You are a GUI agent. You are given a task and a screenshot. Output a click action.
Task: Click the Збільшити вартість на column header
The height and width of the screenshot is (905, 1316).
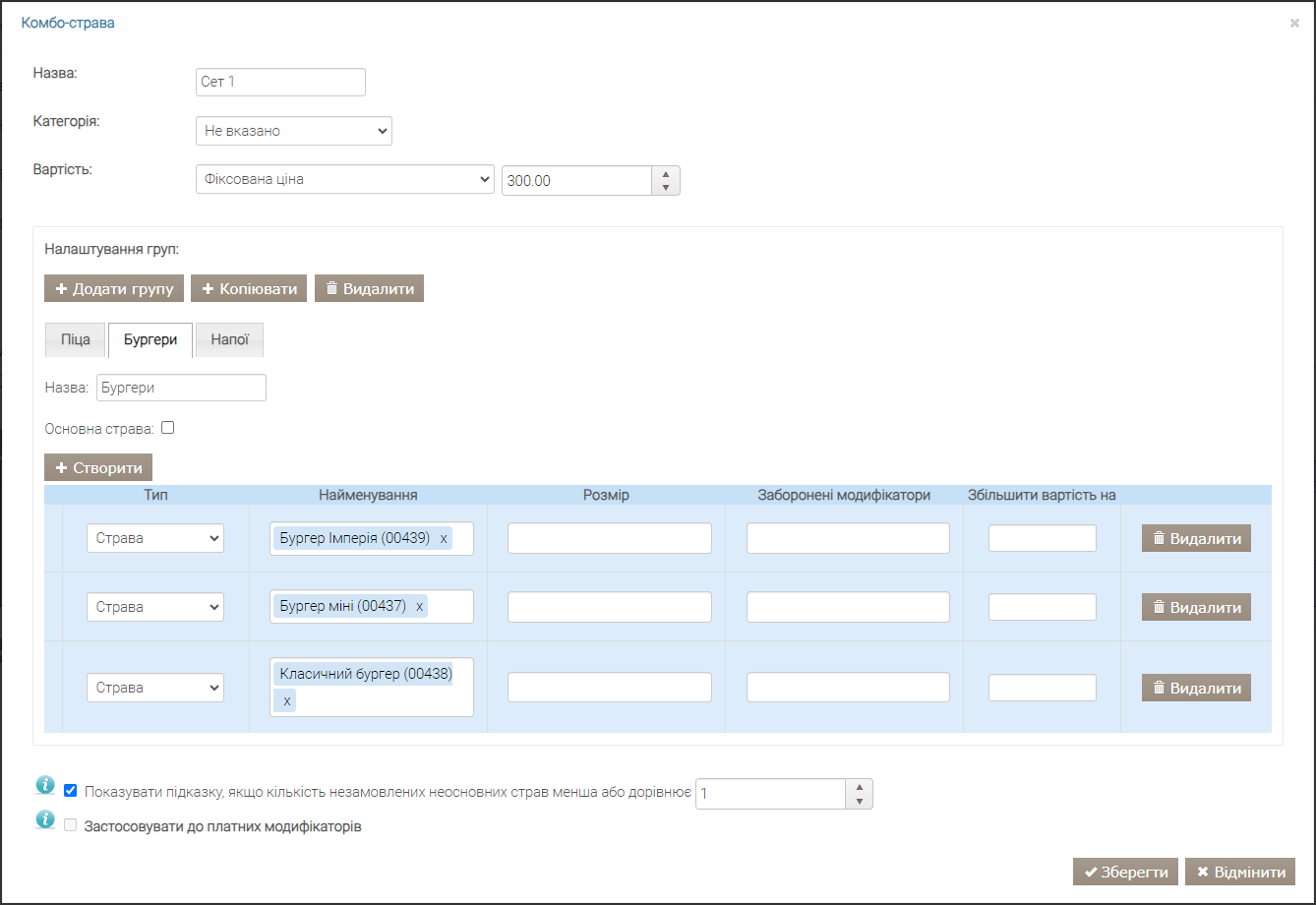point(1042,495)
